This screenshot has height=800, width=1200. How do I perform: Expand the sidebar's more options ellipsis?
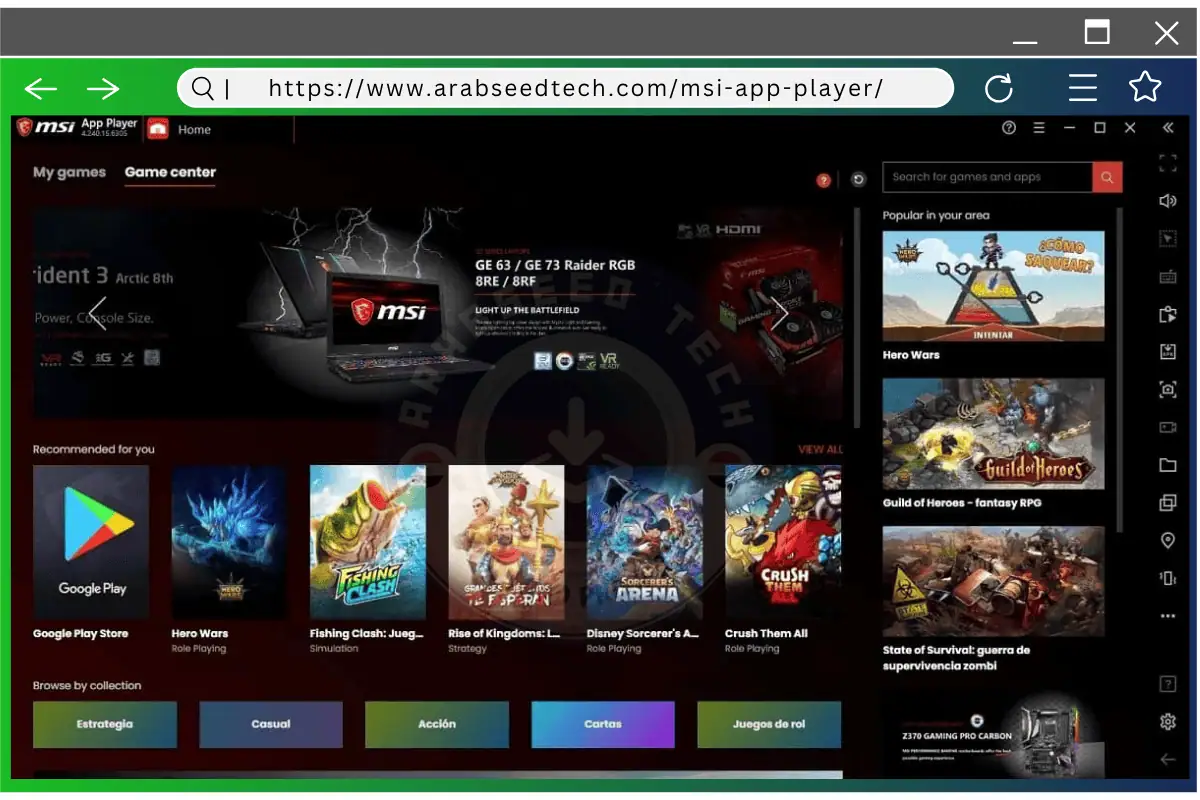tap(1167, 615)
